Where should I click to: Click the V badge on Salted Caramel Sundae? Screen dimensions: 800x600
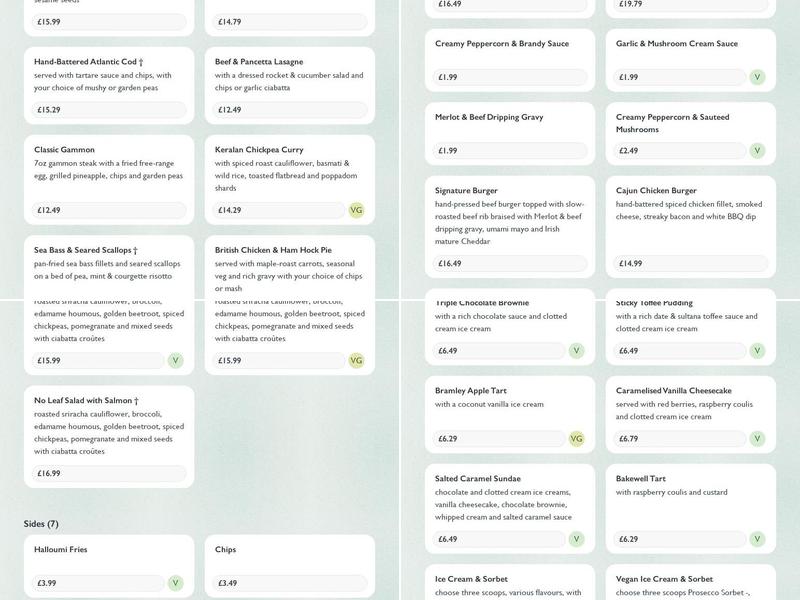(x=576, y=539)
